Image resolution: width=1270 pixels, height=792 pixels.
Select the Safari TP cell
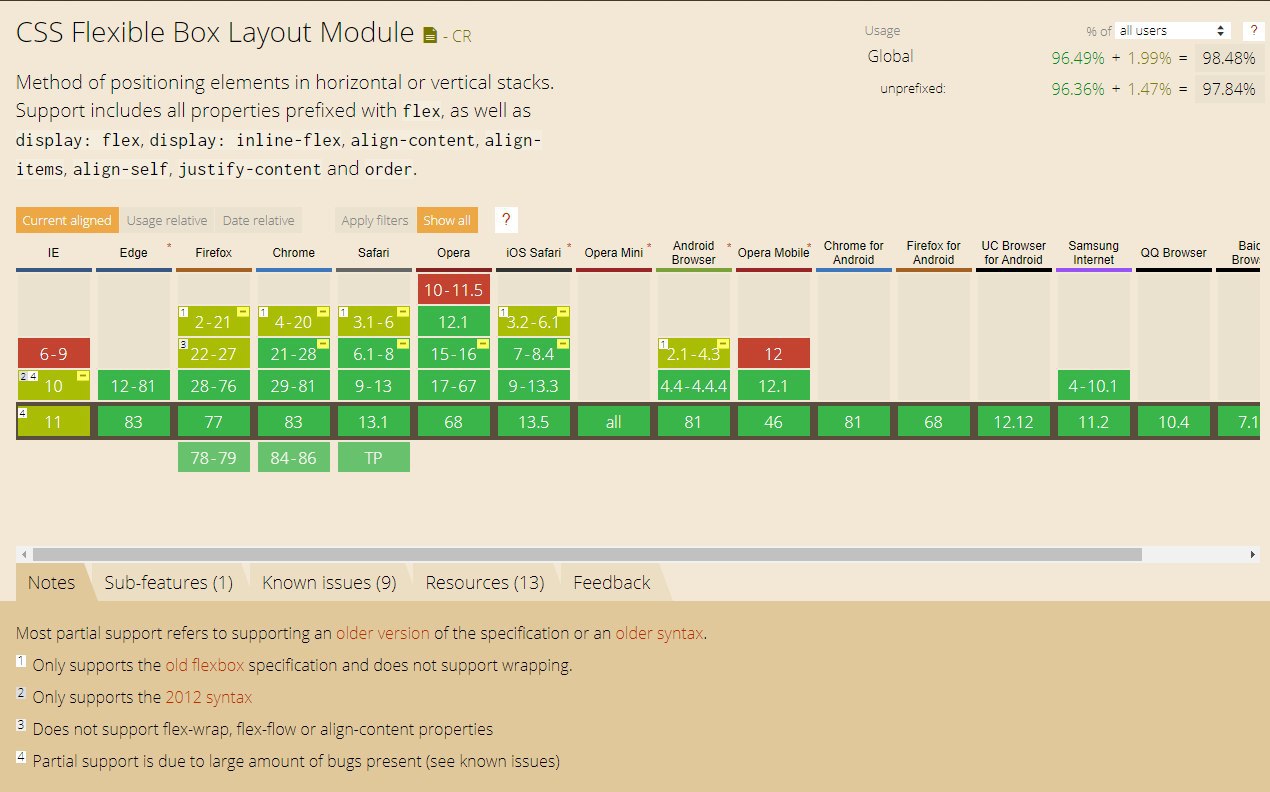click(373, 457)
